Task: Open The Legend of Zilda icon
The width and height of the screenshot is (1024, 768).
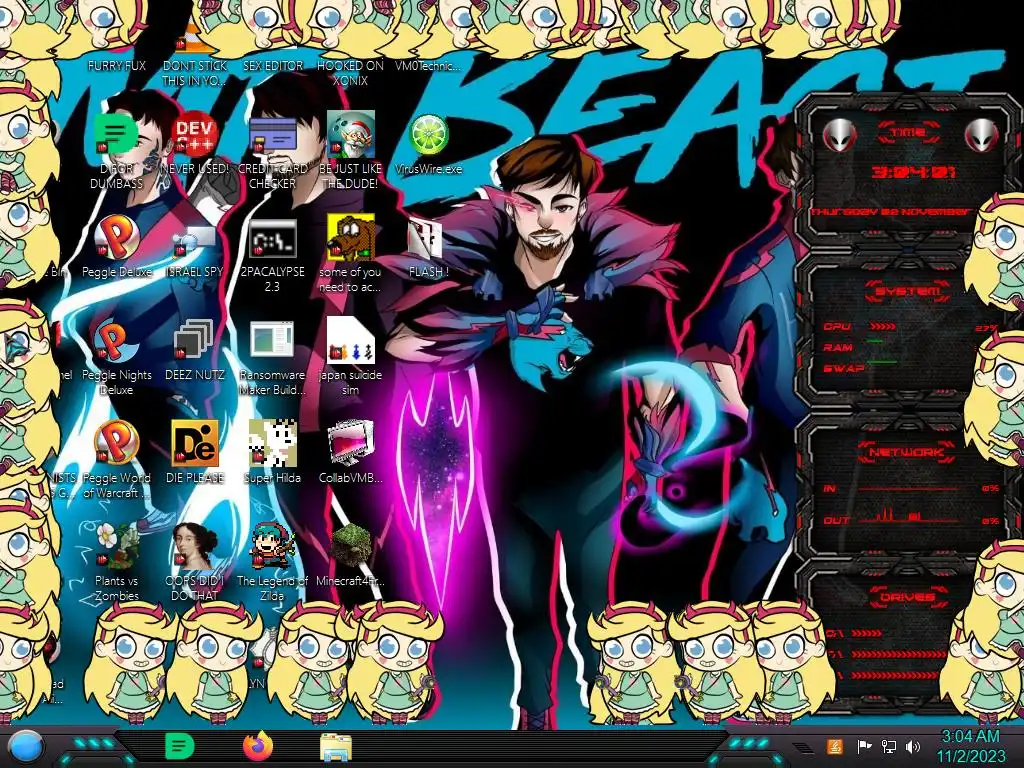Action: point(272,546)
